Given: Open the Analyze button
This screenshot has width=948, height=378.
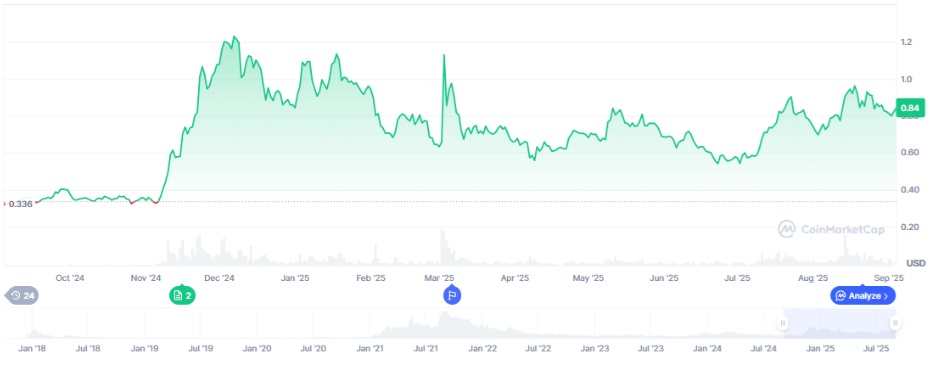Looking at the screenshot, I should coord(863,296).
